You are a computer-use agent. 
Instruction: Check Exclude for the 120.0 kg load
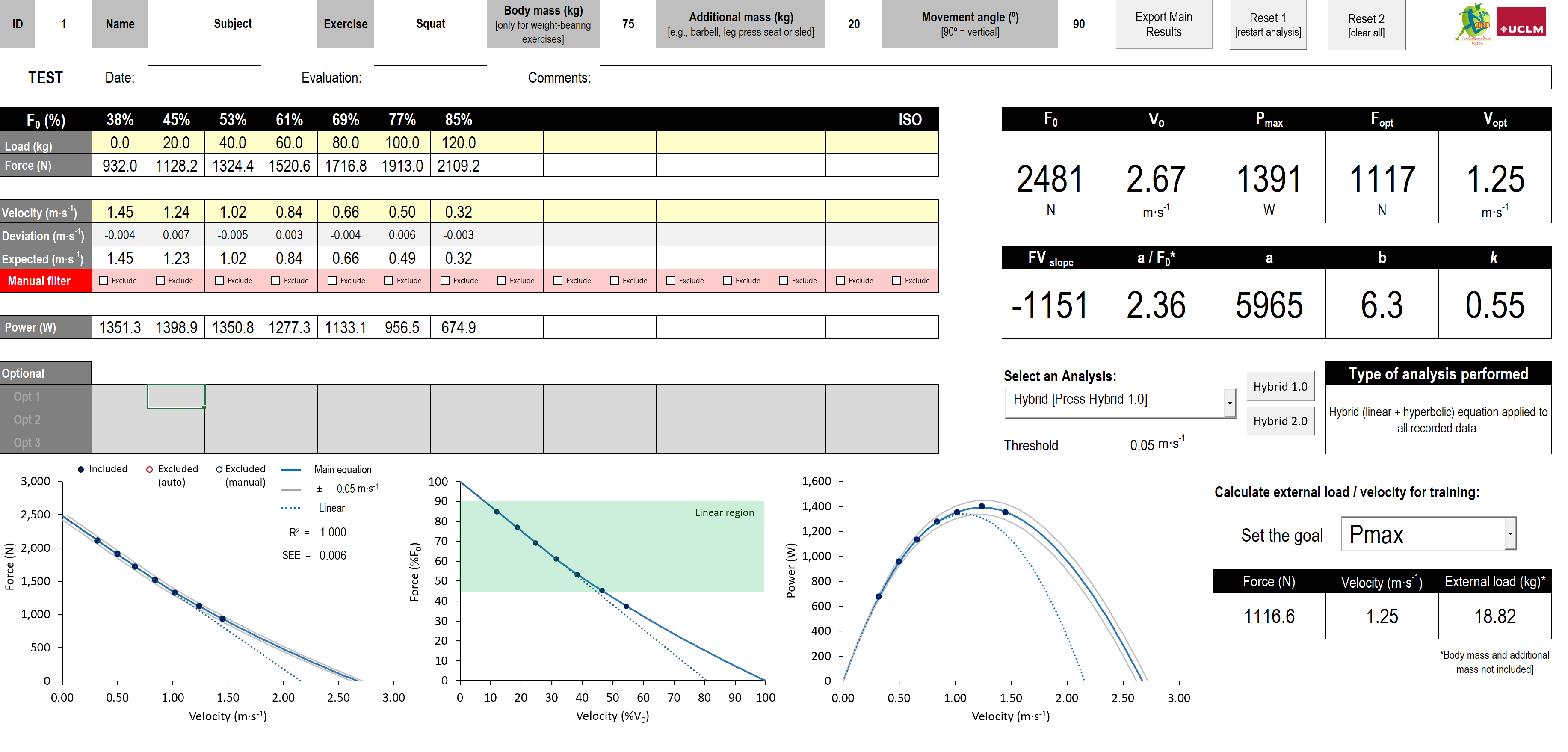point(445,280)
